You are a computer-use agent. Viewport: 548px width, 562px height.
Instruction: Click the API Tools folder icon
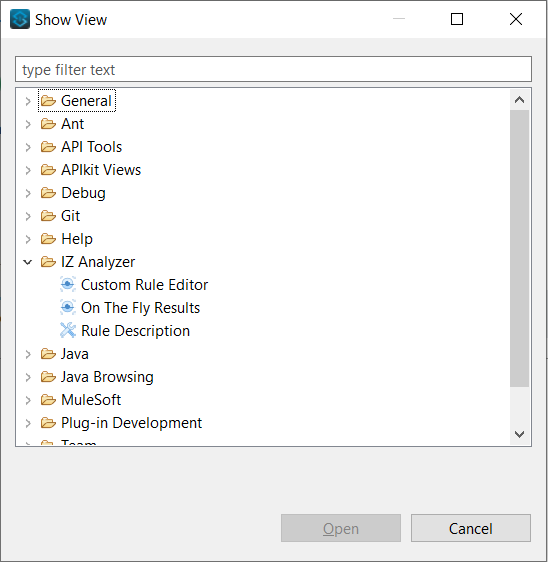click(48, 147)
